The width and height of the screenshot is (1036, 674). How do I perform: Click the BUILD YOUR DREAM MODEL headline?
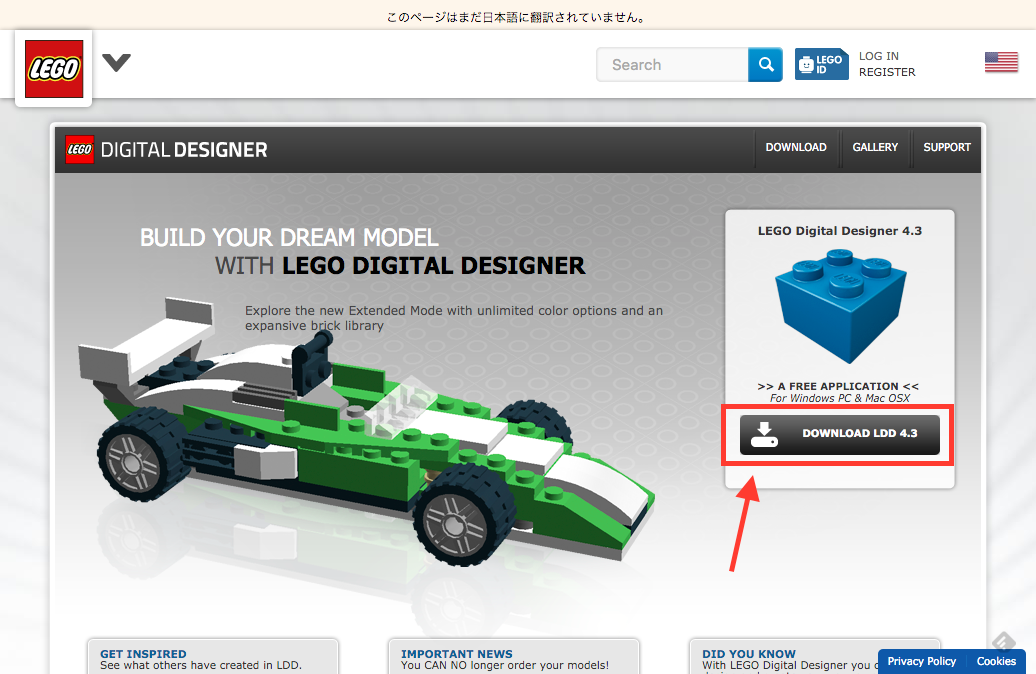click(289, 237)
